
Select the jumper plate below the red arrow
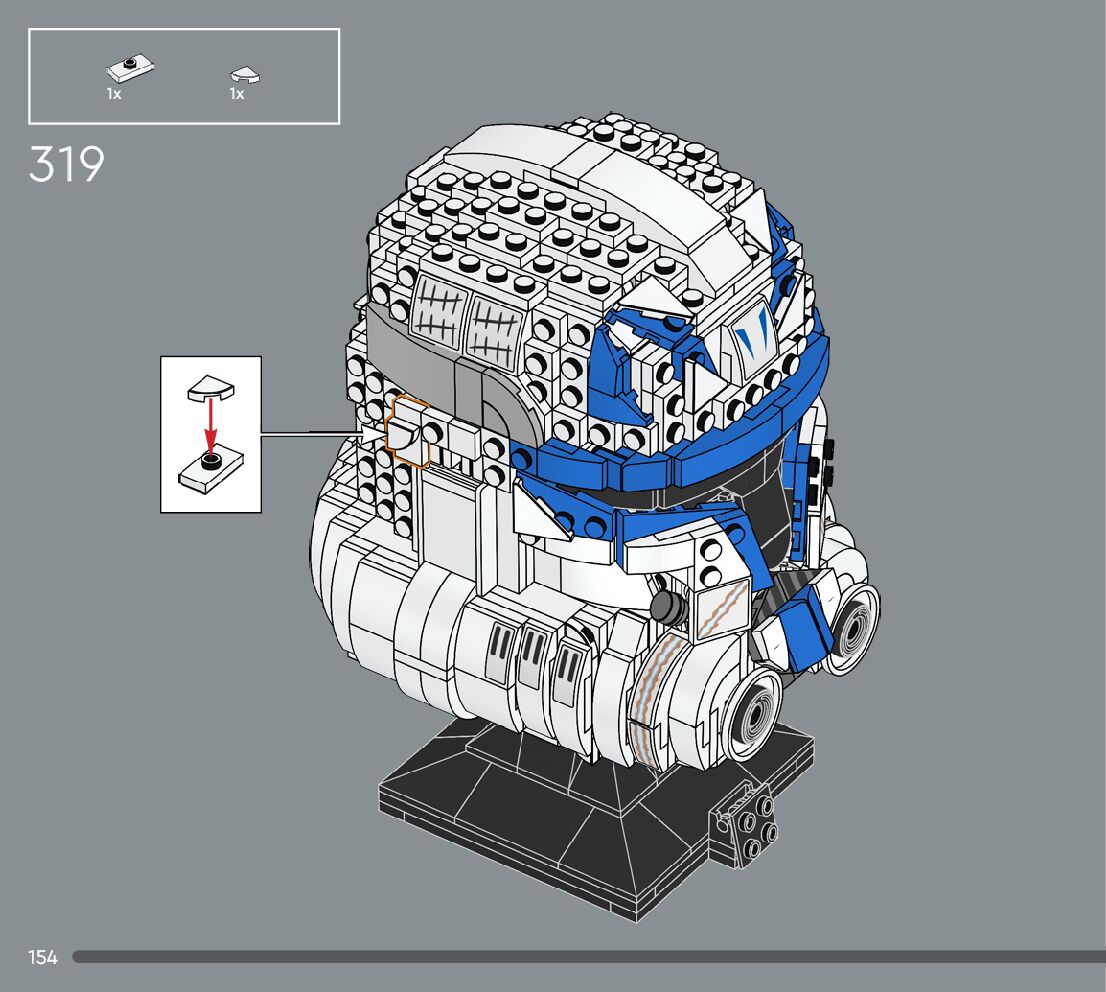pyautogui.click(x=211, y=470)
